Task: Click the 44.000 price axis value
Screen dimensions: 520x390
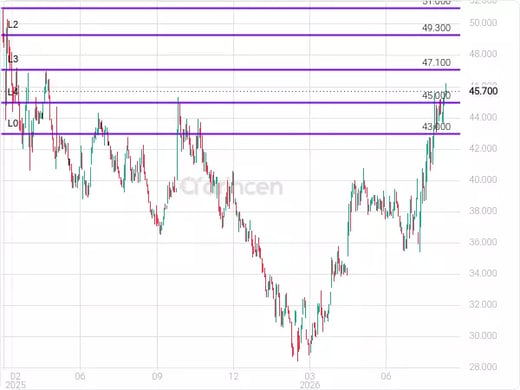Action: [483, 117]
